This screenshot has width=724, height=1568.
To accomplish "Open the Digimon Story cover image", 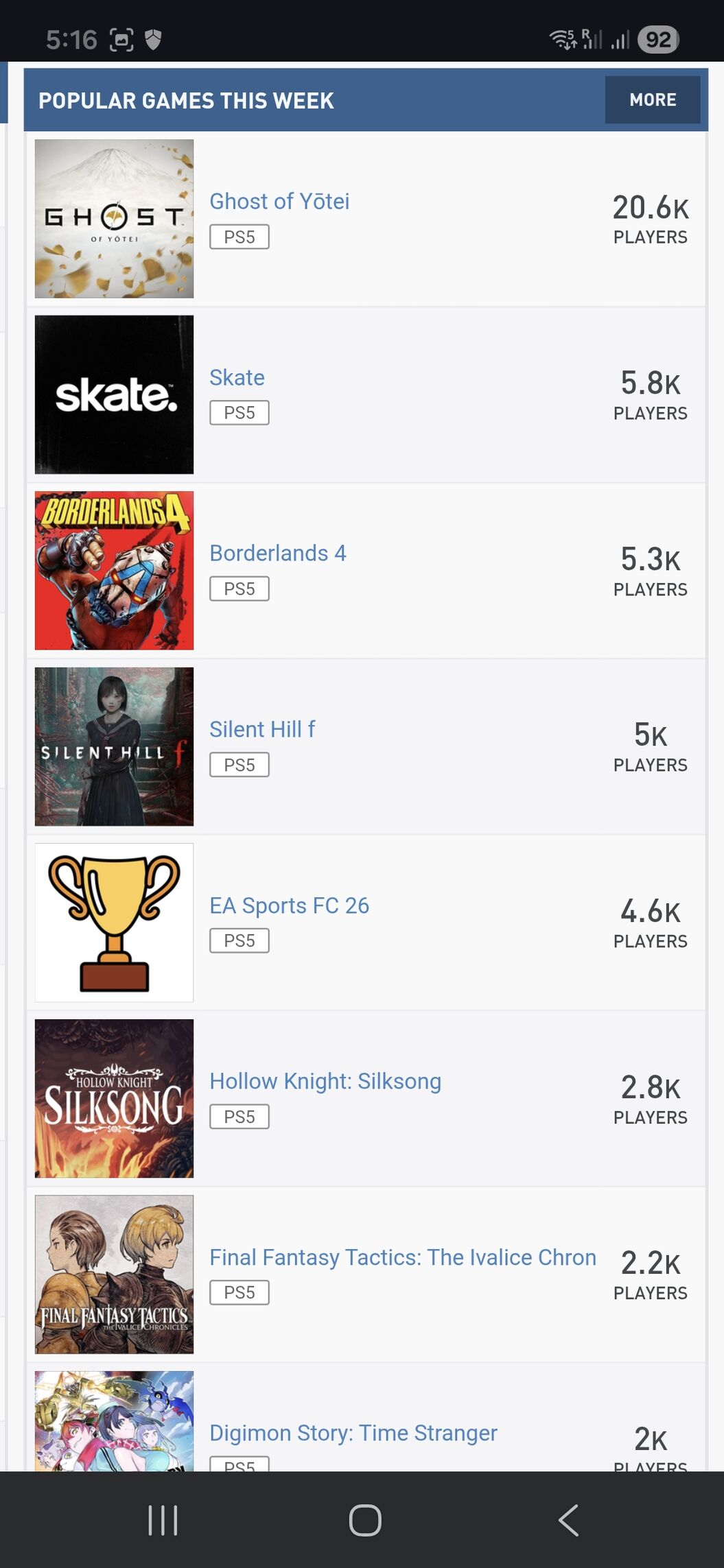I will click(x=114, y=1421).
